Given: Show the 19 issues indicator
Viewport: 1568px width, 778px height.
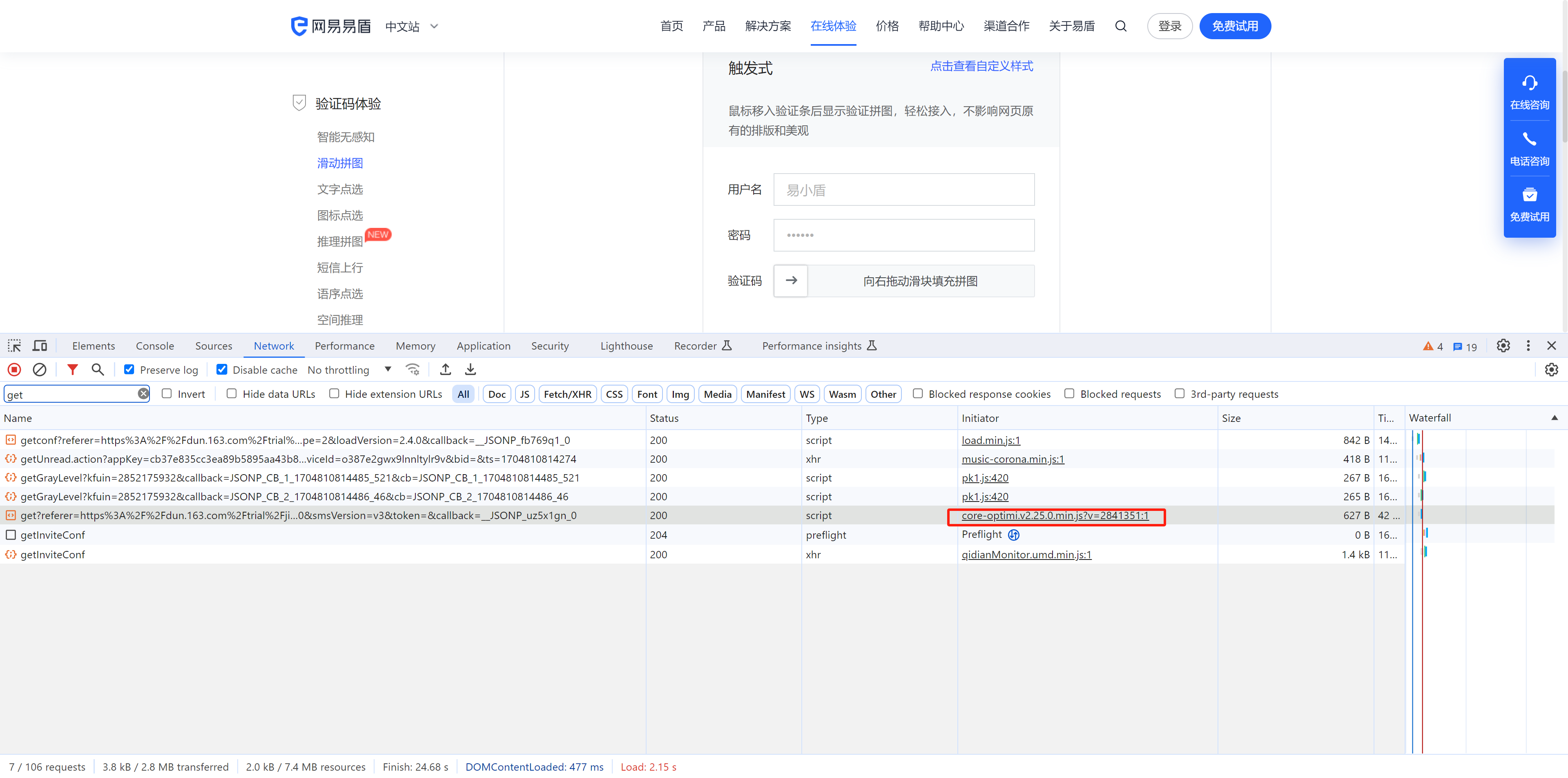Looking at the screenshot, I should [1465, 346].
